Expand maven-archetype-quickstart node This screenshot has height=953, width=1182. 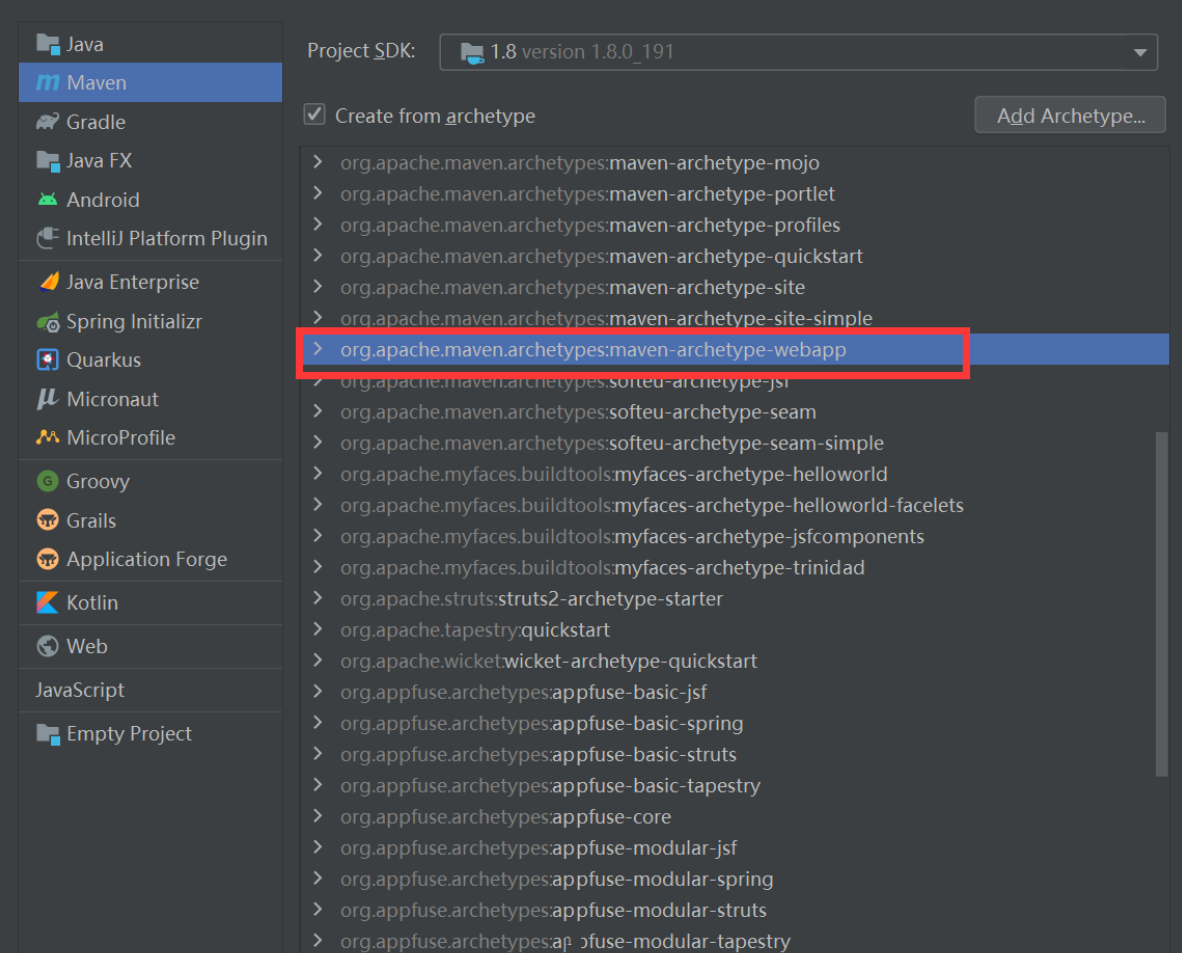point(318,256)
